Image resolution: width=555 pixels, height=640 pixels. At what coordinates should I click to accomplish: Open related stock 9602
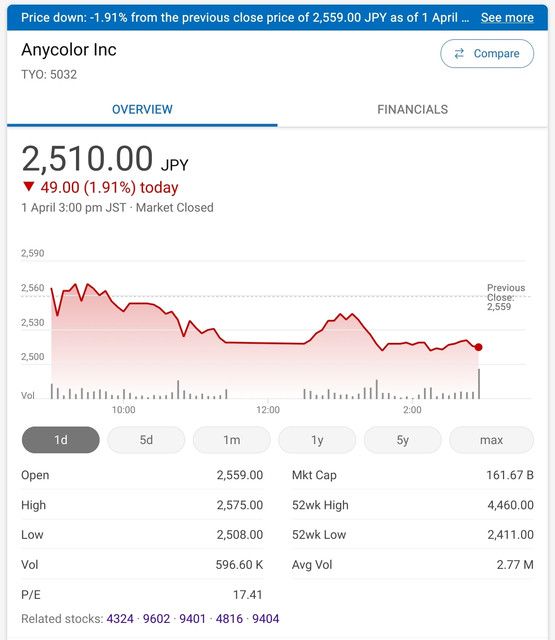click(x=156, y=619)
